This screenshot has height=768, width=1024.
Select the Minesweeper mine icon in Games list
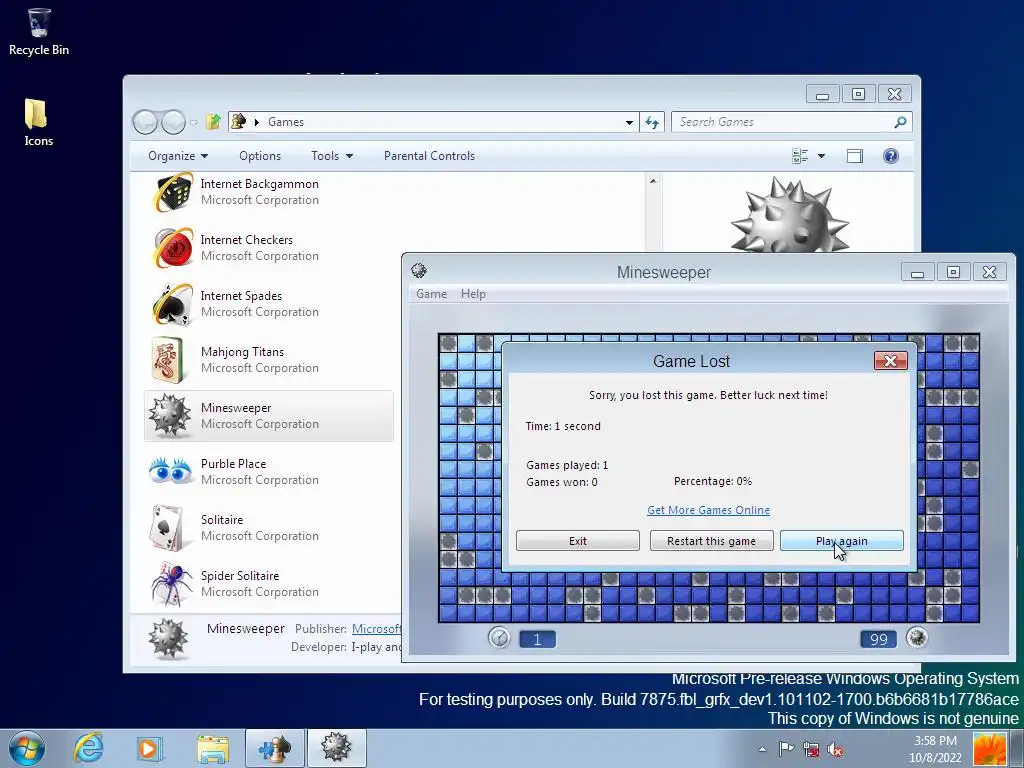(x=169, y=415)
